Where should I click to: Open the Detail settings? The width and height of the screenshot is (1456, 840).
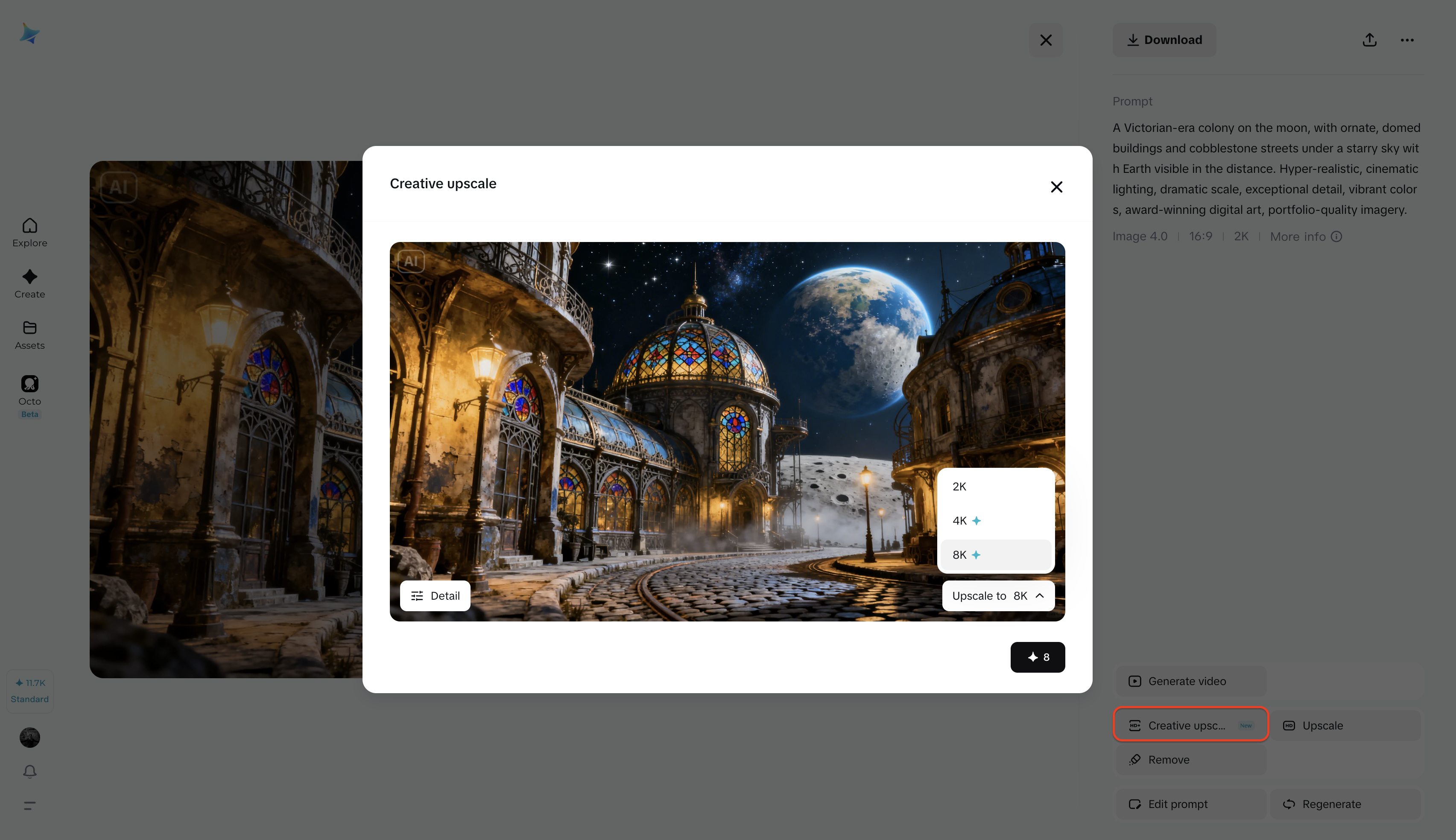tap(435, 596)
